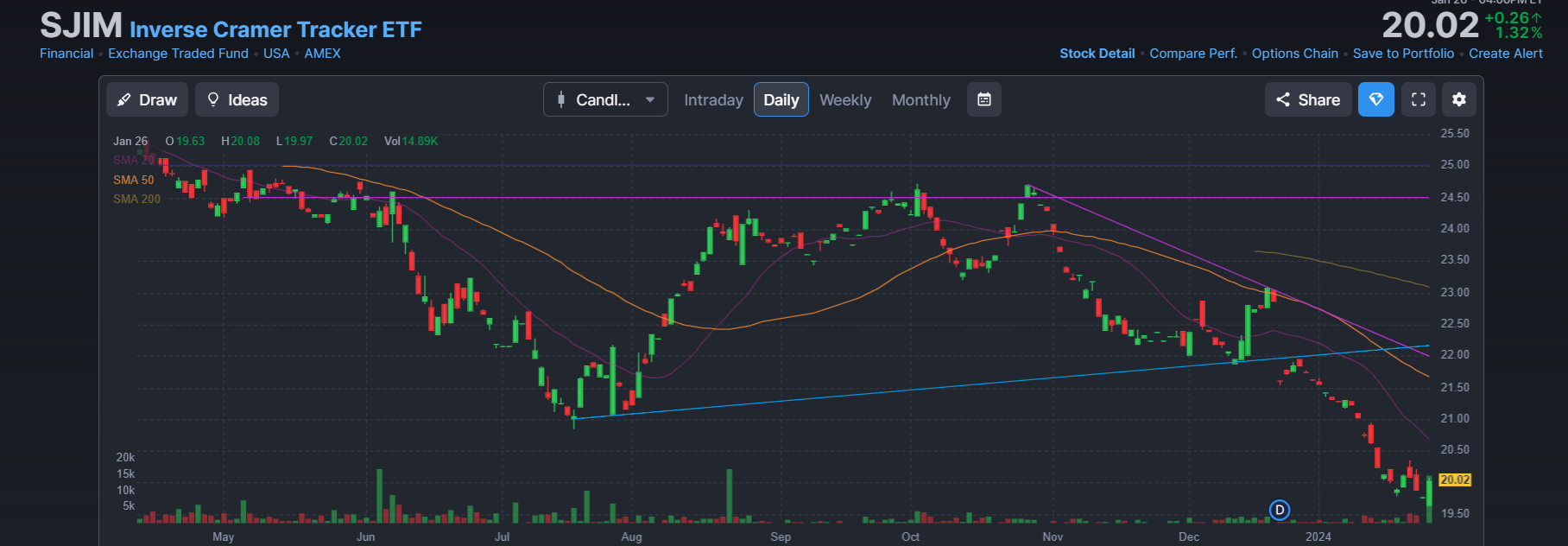The width and height of the screenshot is (1568, 546).
Task: Open the Ideas button
Action: pos(237,99)
